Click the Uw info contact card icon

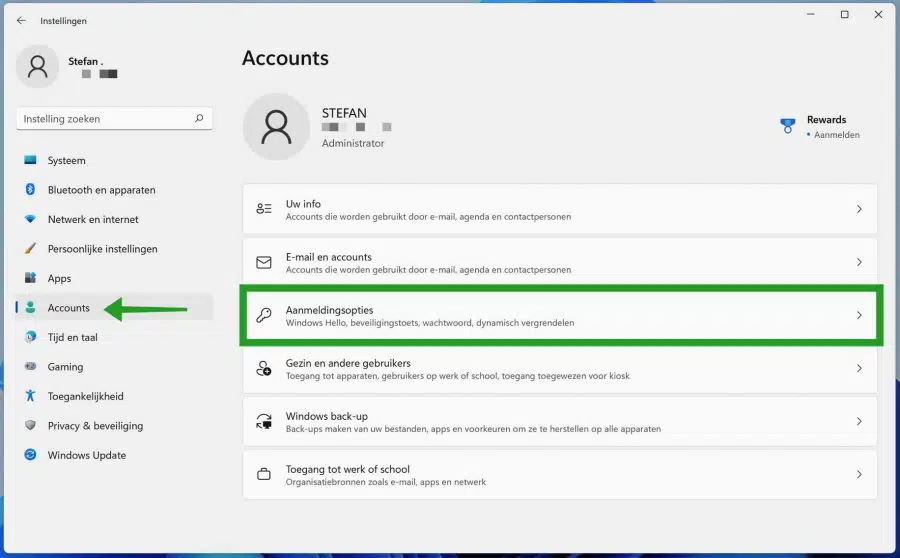click(x=263, y=208)
